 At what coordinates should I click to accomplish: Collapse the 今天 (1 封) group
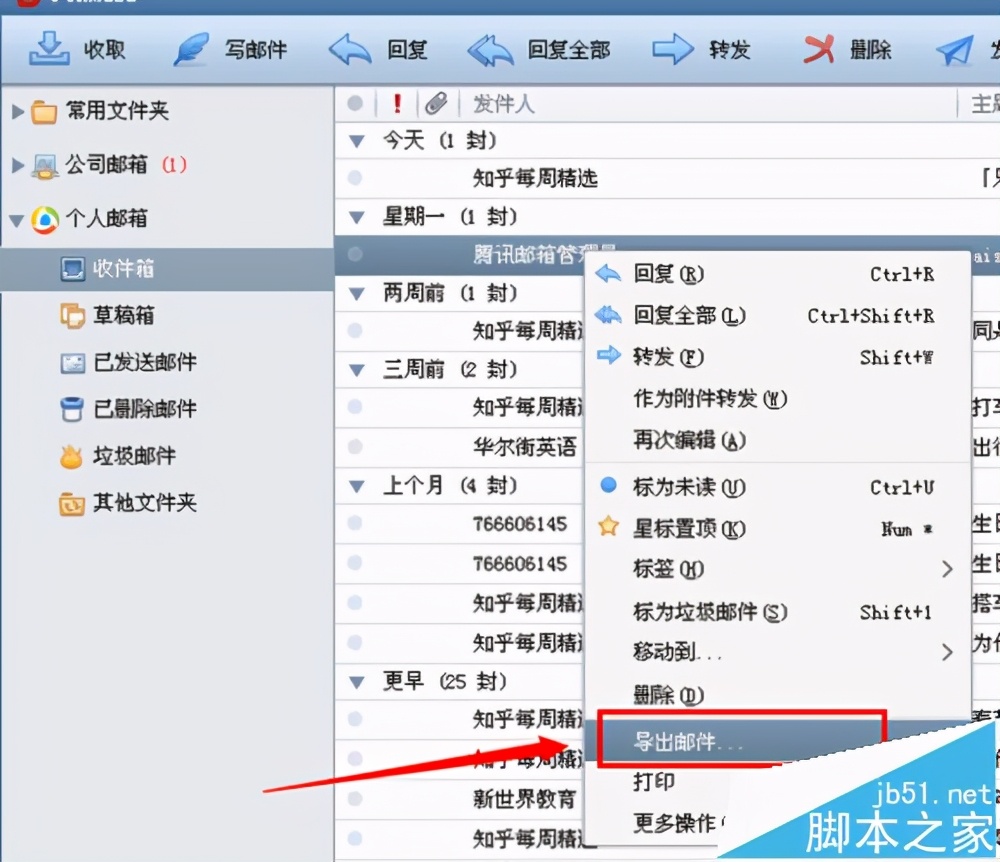pos(357,141)
